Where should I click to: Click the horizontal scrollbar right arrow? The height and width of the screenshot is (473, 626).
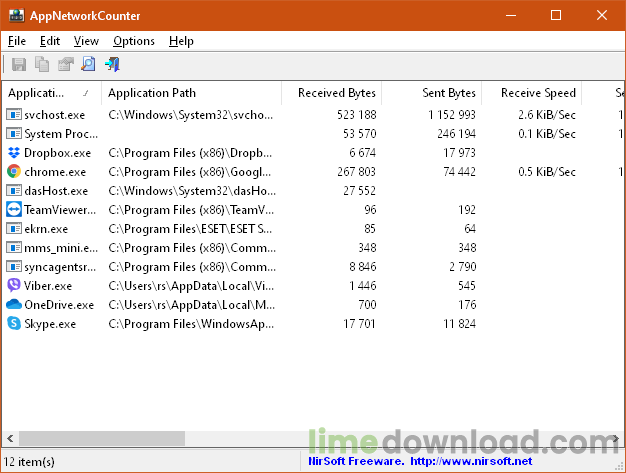pyautogui.click(x=616, y=439)
